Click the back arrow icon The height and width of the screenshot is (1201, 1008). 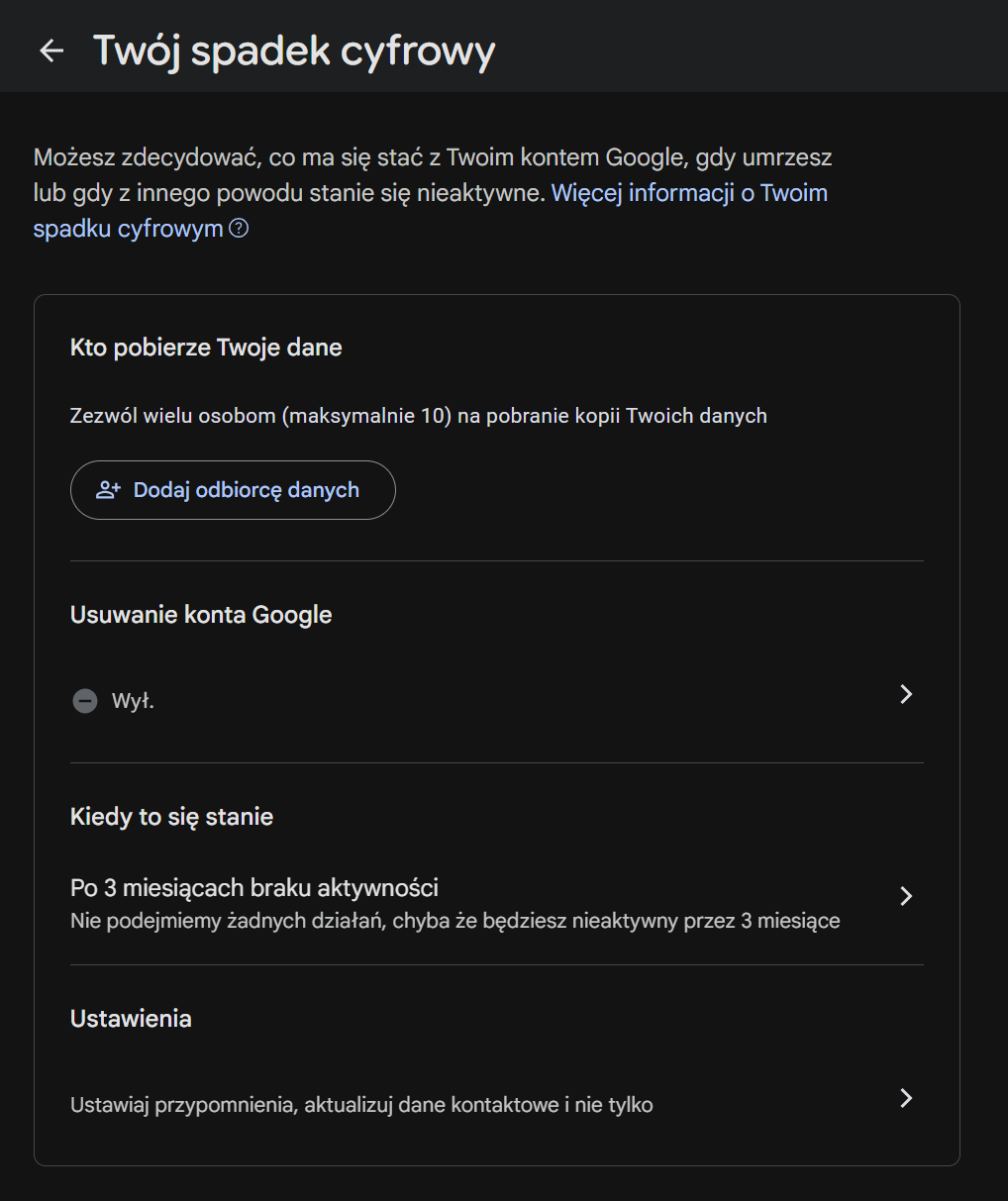point(51,50)
